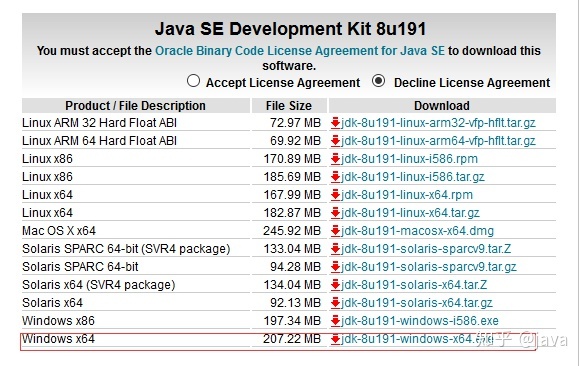584x366 pixels.
Task: Open Oracle Binary Code License Agreement link
Action: coord(300,51)
